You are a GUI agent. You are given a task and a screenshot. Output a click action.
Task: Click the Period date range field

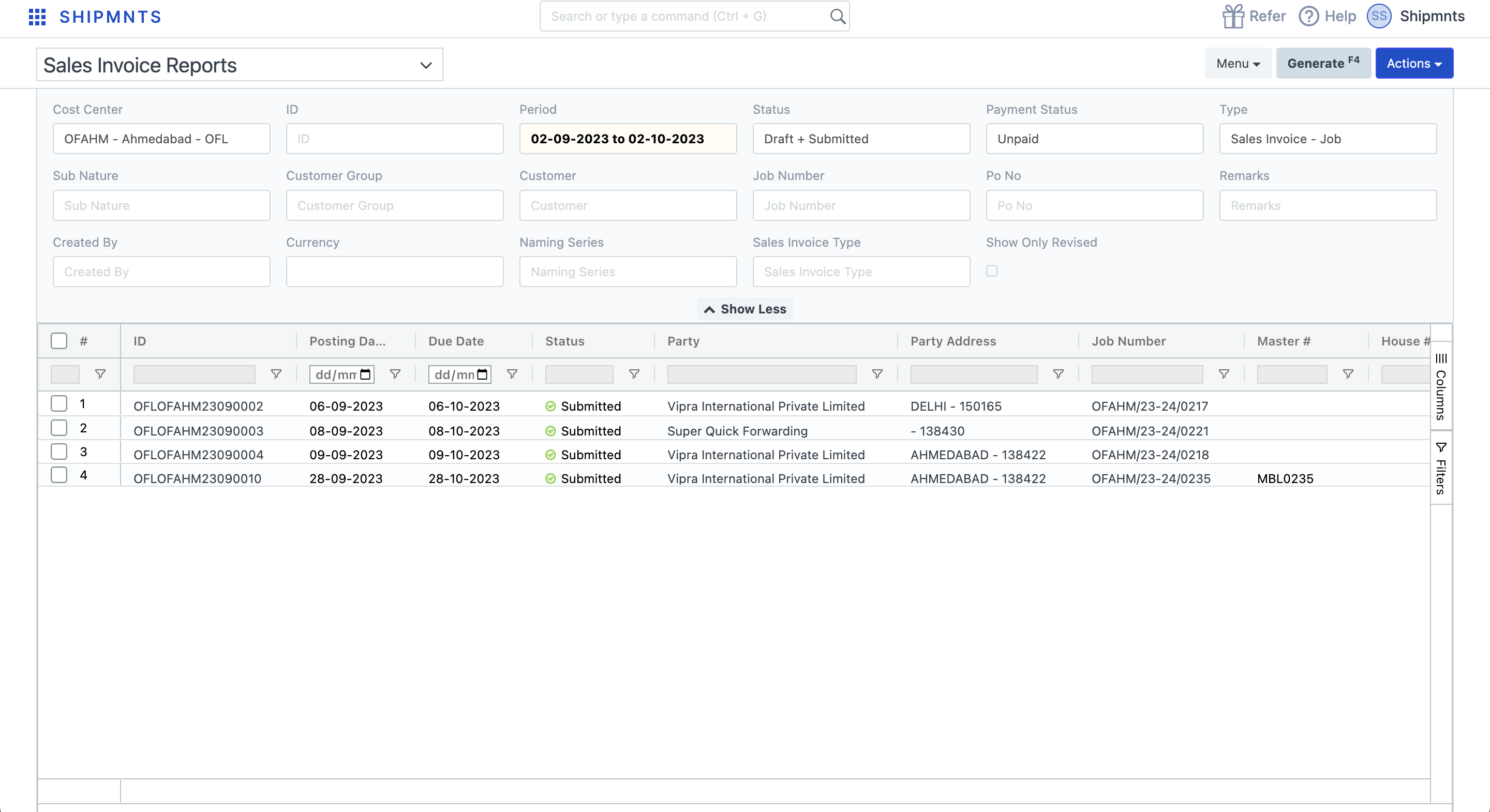[x=628, y=139]
